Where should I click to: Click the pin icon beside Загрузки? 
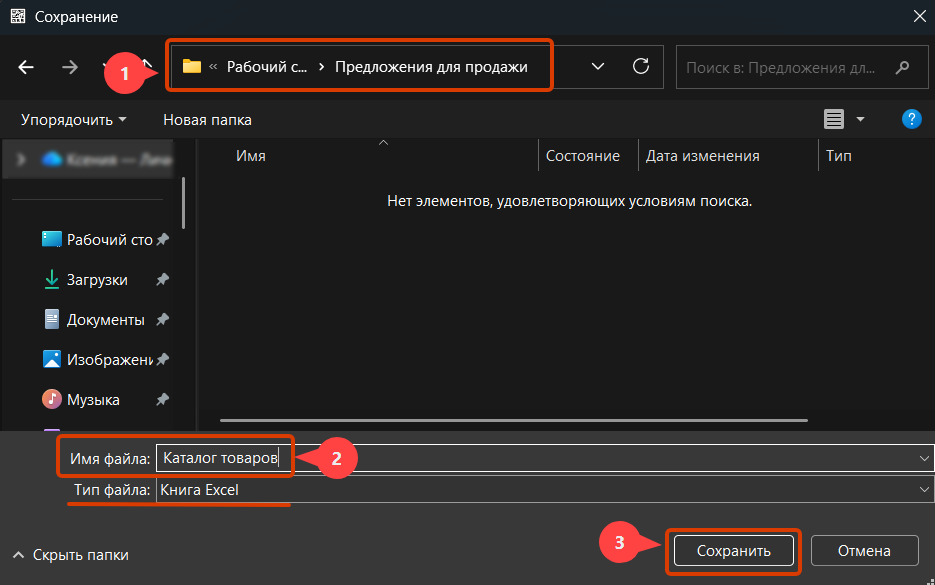[163, 280]
